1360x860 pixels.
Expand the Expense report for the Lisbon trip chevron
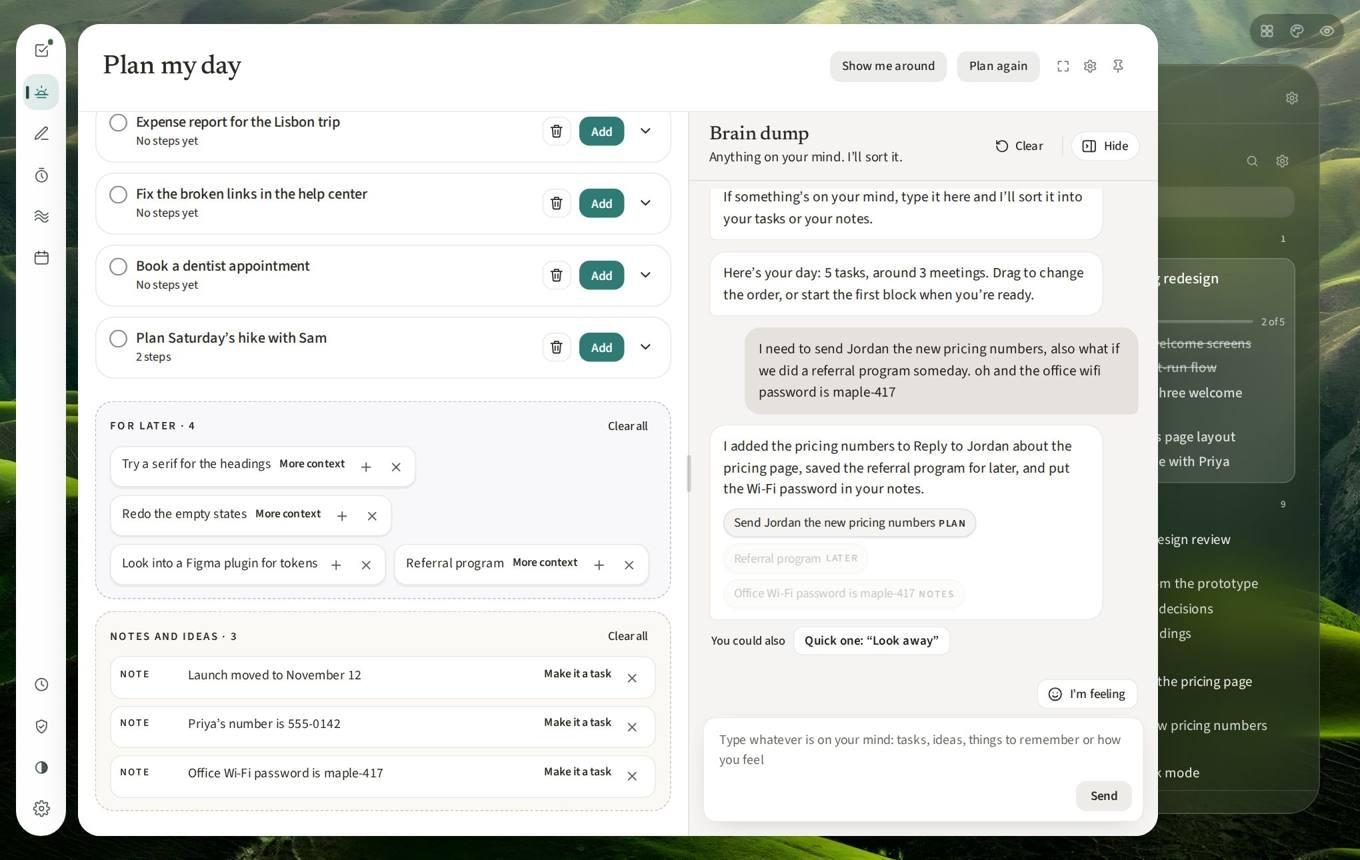(645, 131)
